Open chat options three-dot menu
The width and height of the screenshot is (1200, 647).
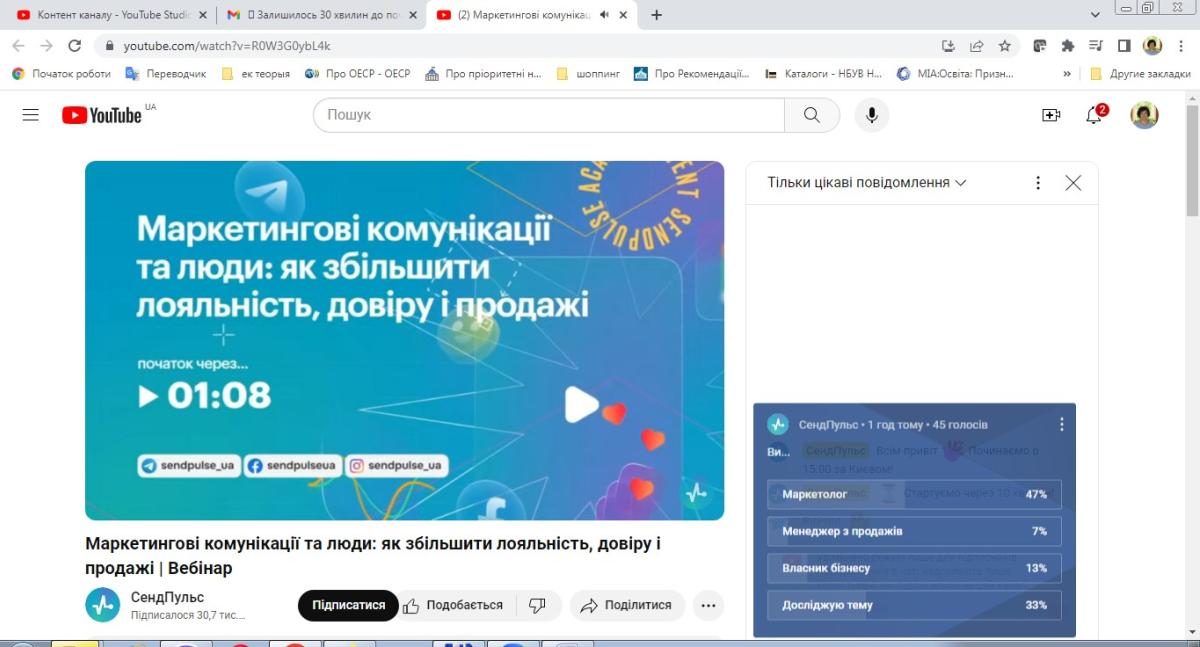coord(1038,183)
